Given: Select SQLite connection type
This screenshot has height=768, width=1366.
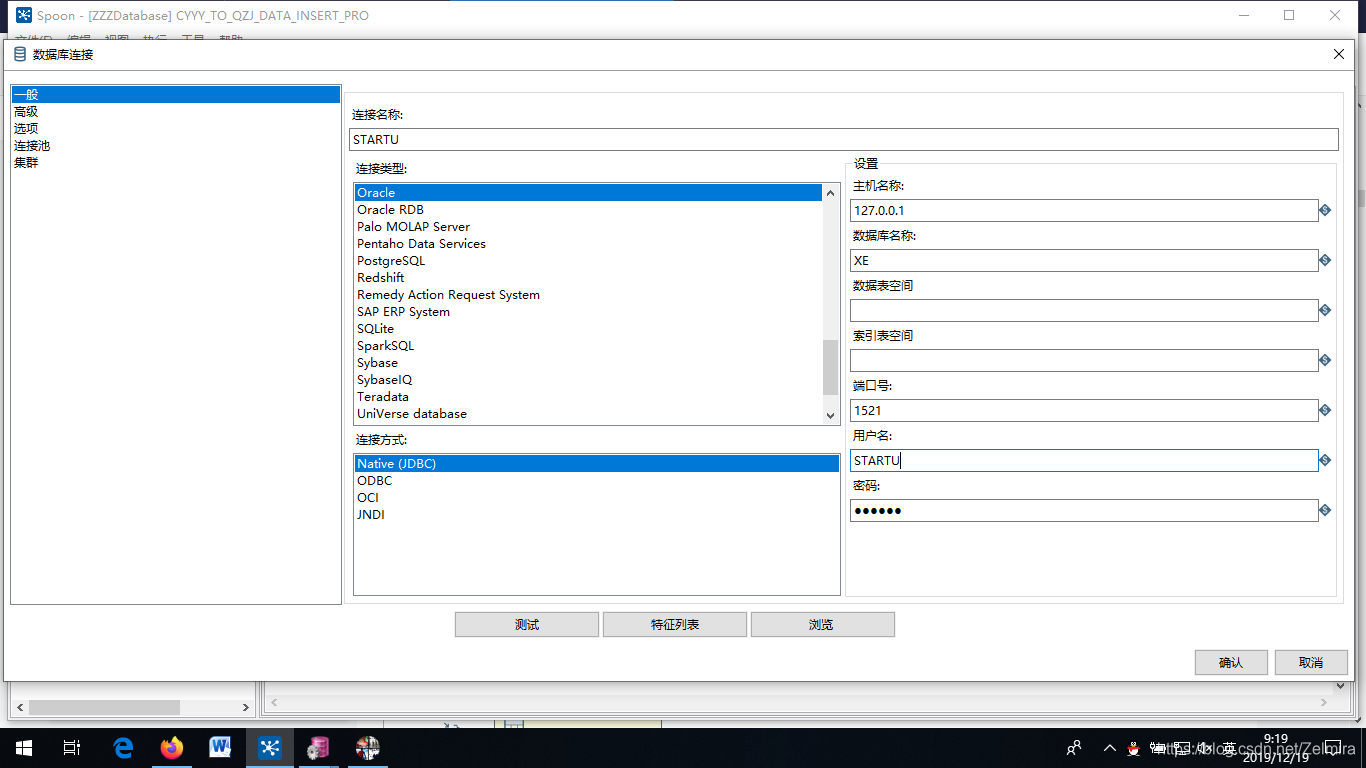Looking at the screenshot, I should click(x=588, y=329).
